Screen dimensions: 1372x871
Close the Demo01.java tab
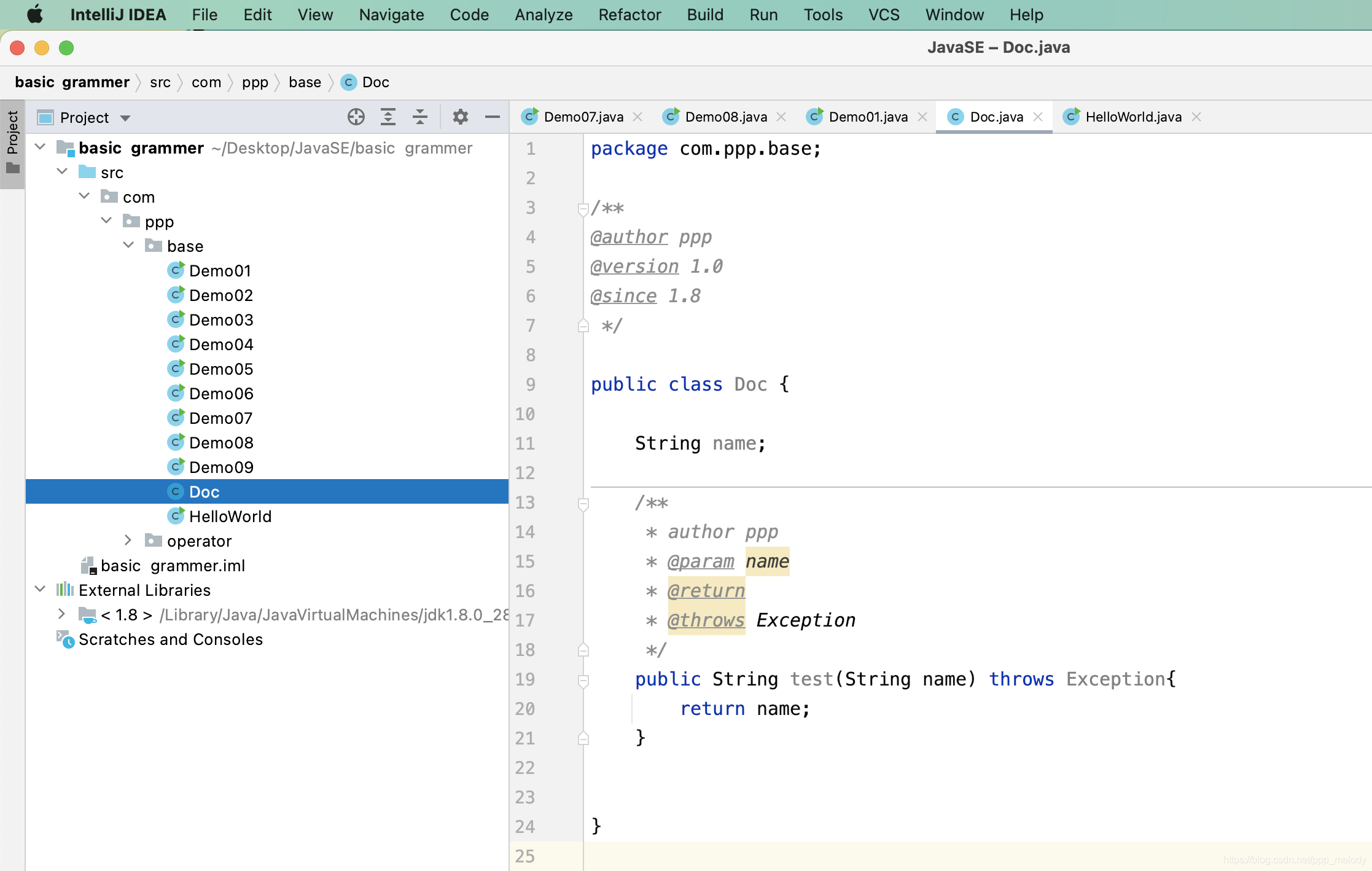coord(922,117)
